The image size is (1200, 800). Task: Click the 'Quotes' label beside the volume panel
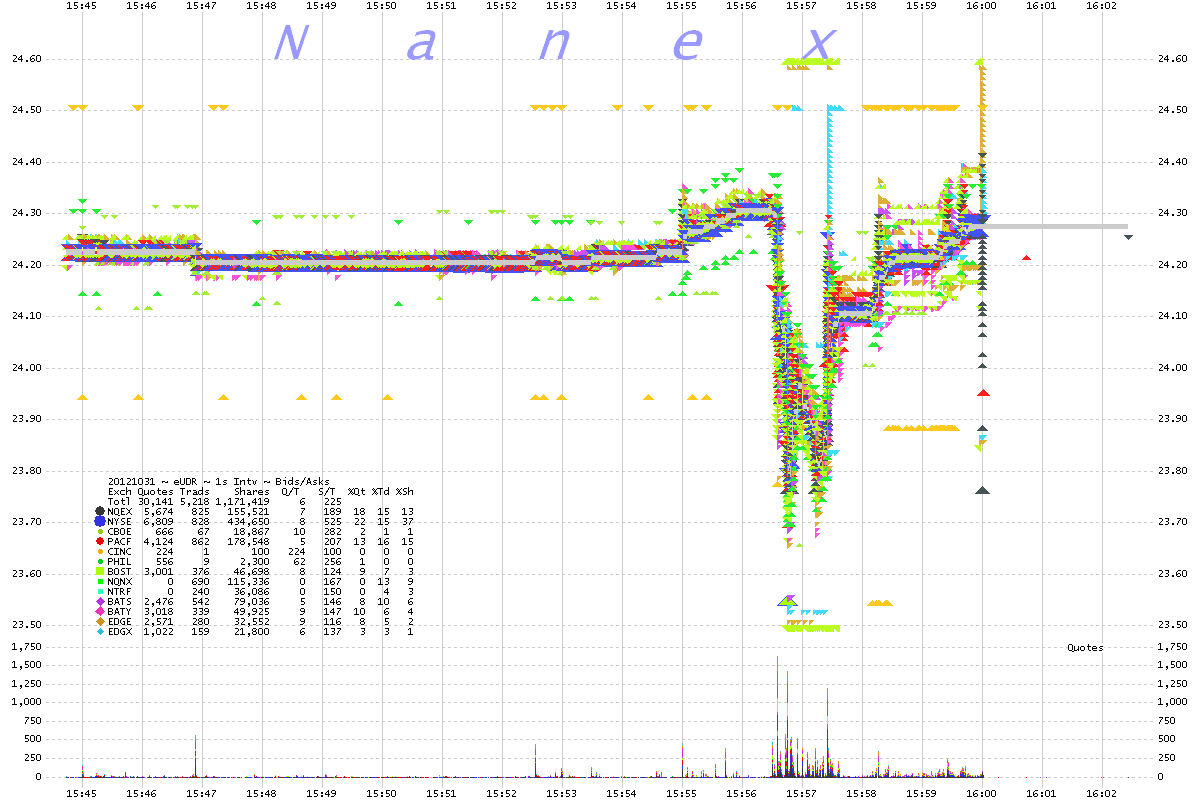coord(1086,647)
